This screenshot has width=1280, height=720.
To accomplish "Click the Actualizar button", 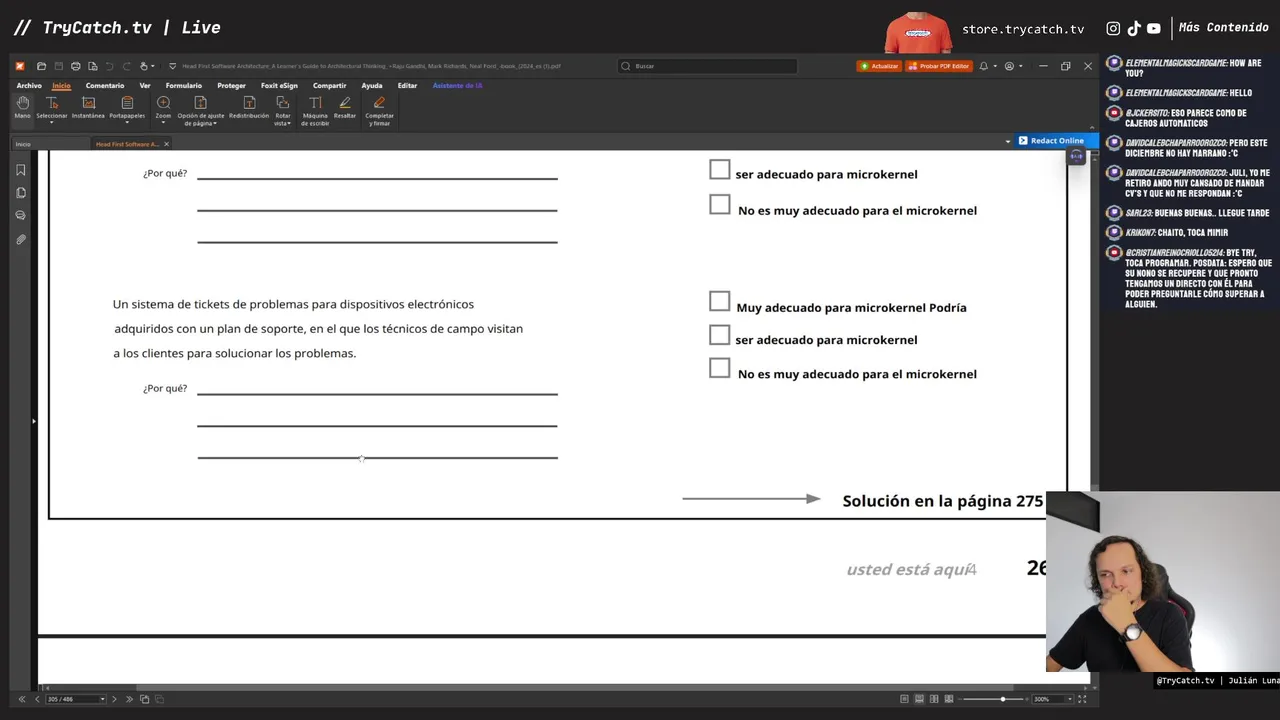I will coord(879,66).
